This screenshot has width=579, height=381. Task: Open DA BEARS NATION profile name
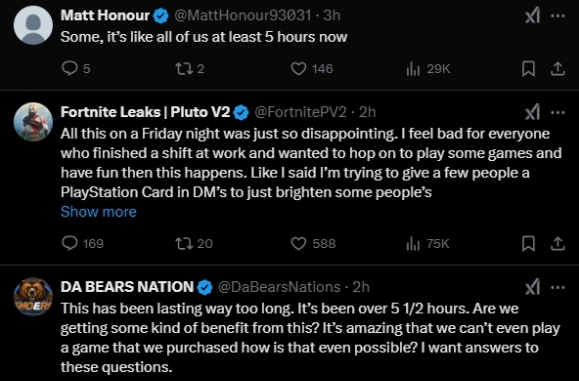[127, 287]
